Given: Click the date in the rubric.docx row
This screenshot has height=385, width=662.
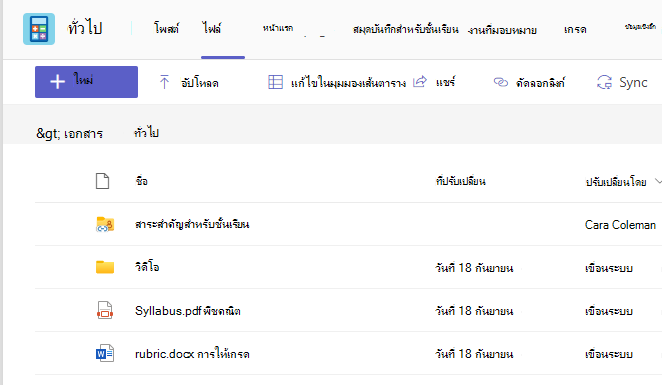Looking at the screenshot, I should coord(474,354).
